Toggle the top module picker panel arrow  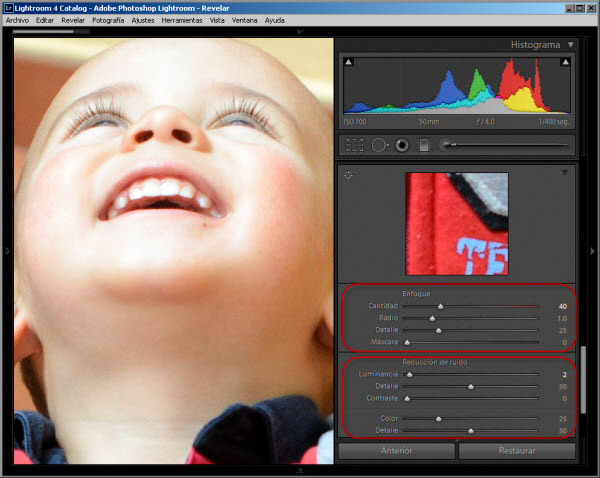(300, 32)
